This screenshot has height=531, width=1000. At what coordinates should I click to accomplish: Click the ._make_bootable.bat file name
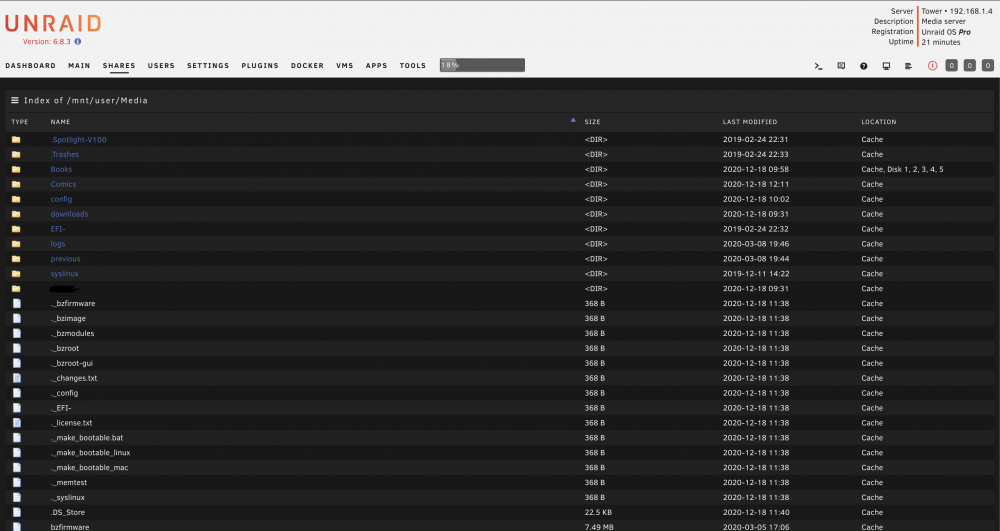pos(87,438)
